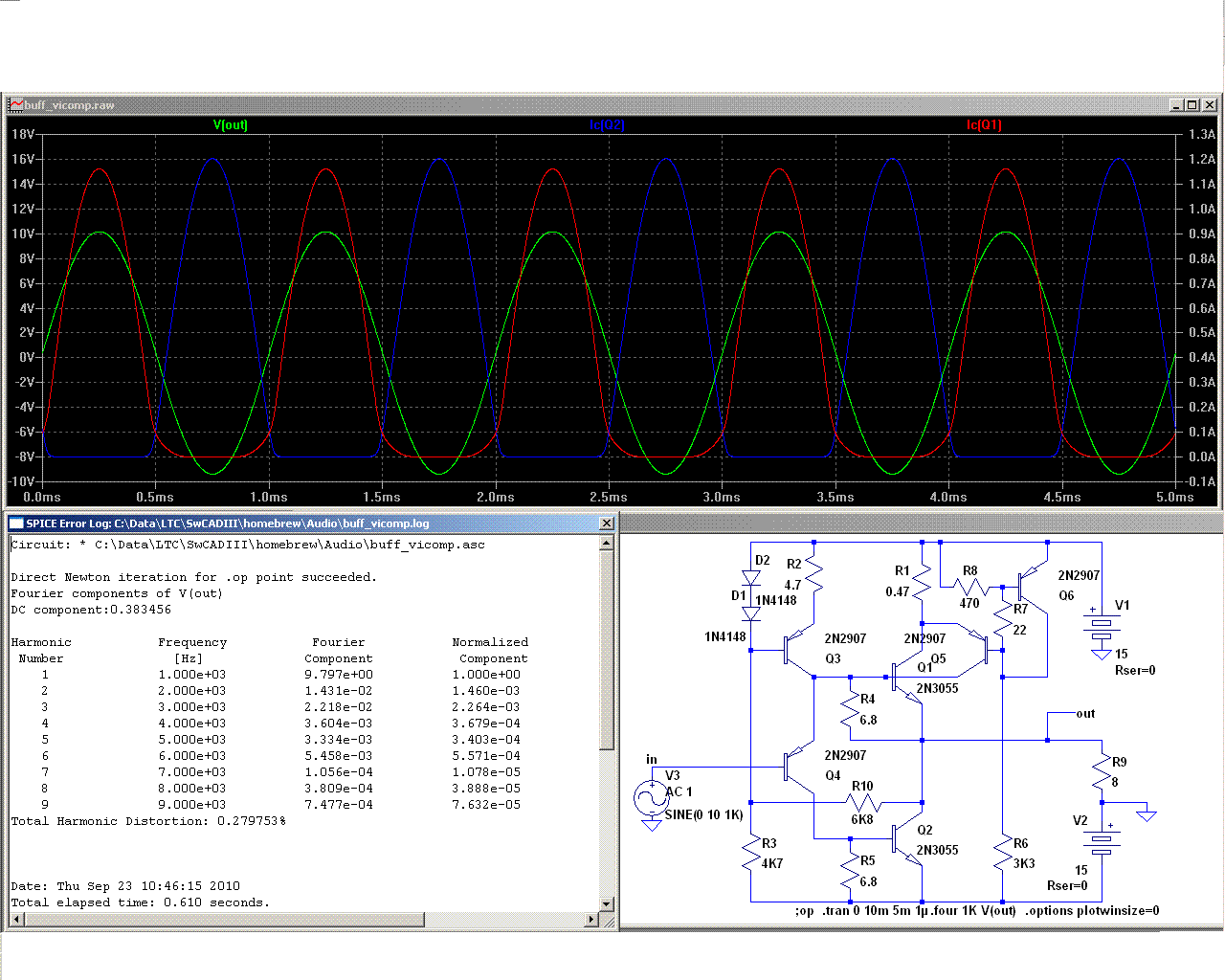Image resolution: width=1225 pixels, height=980 pixels.
Task: Select resistor R5 6.8
Action: pyautogui.click(x=851, y=872)
